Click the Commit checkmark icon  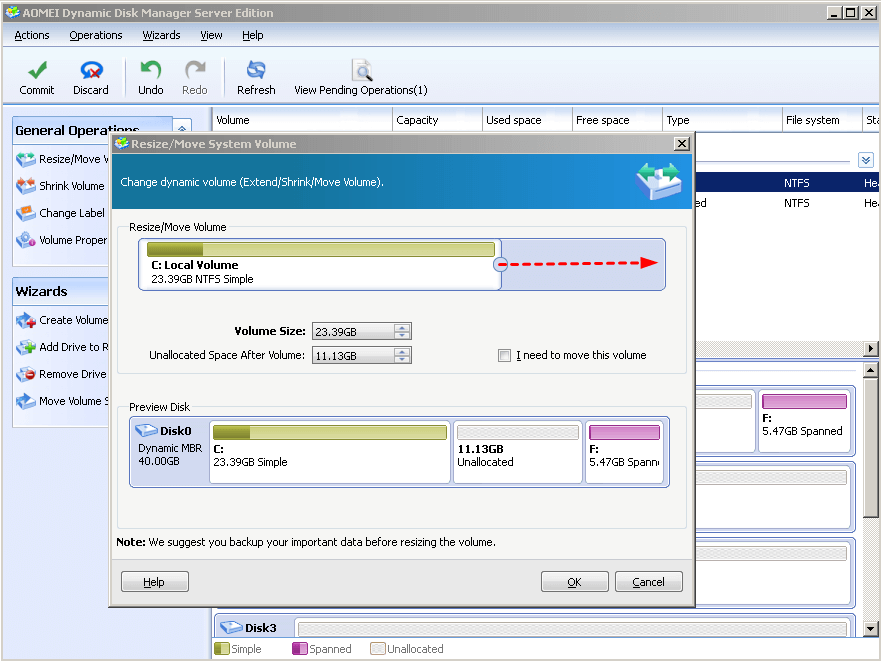37,70
